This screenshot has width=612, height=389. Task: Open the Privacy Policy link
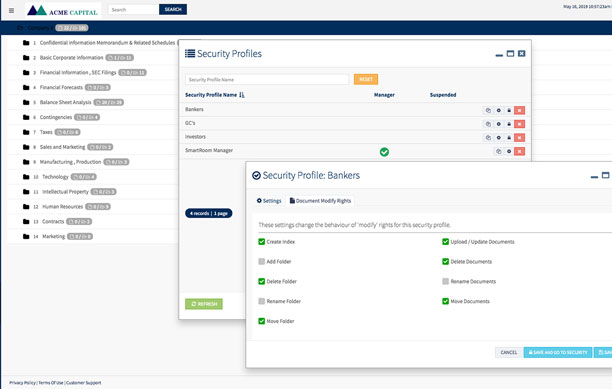[22, 383]
